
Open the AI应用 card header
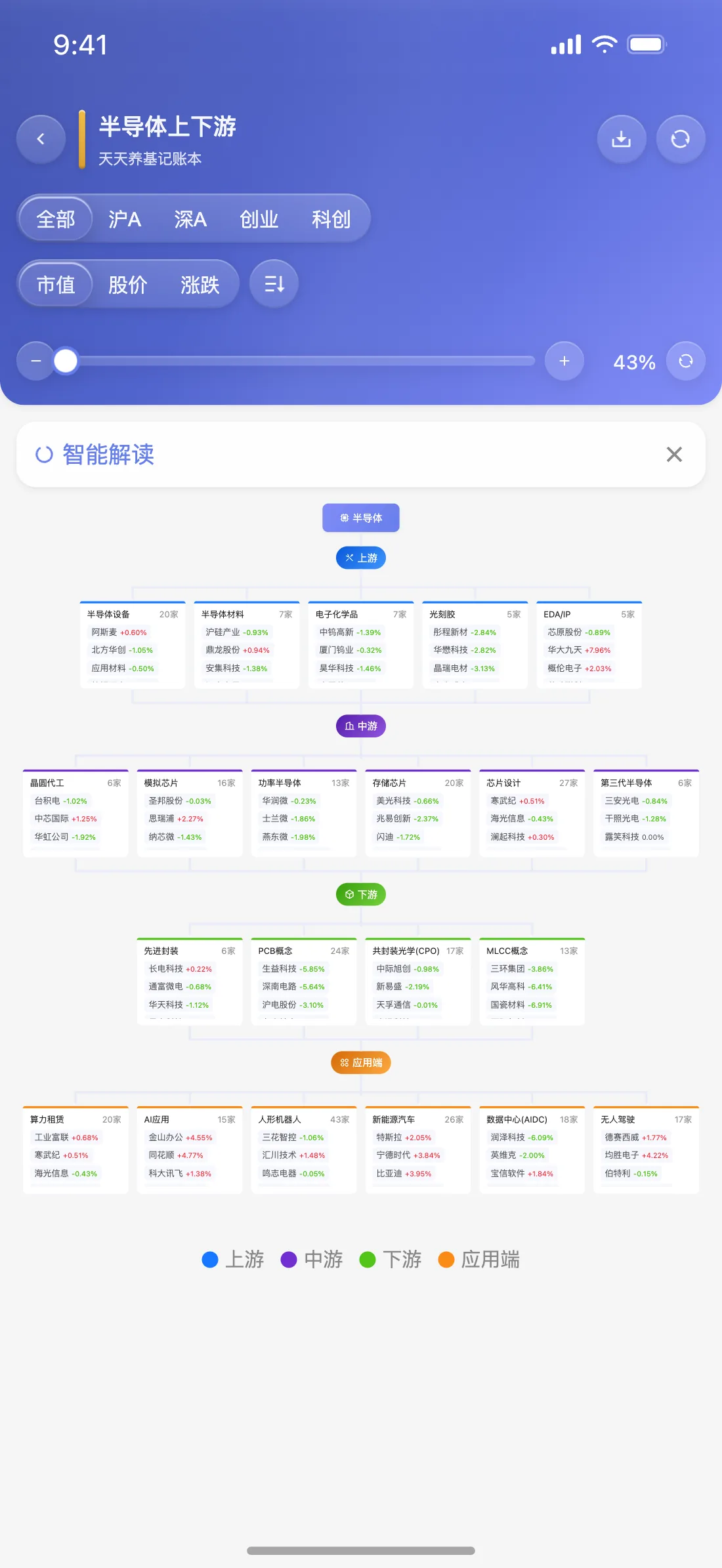(x=190, y=1119)
